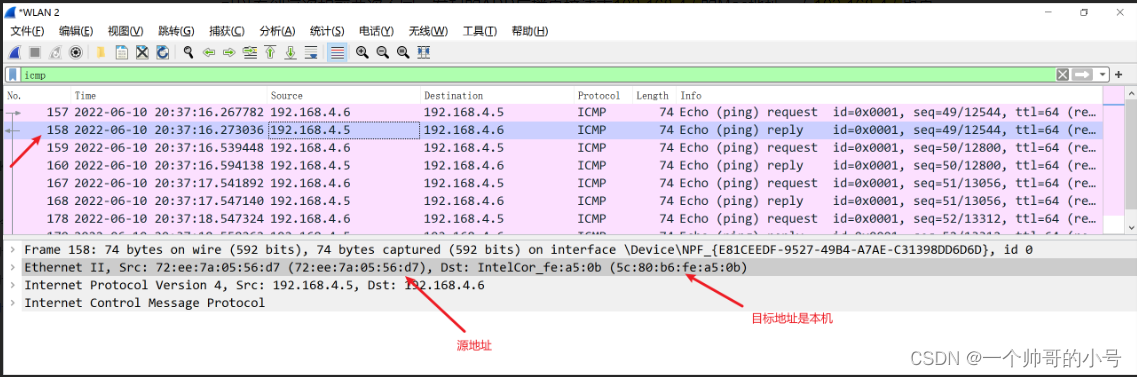This screenshot has width=1137, height=377.
Task: Open display filter bookmarks icon
Action: (13, 75)
